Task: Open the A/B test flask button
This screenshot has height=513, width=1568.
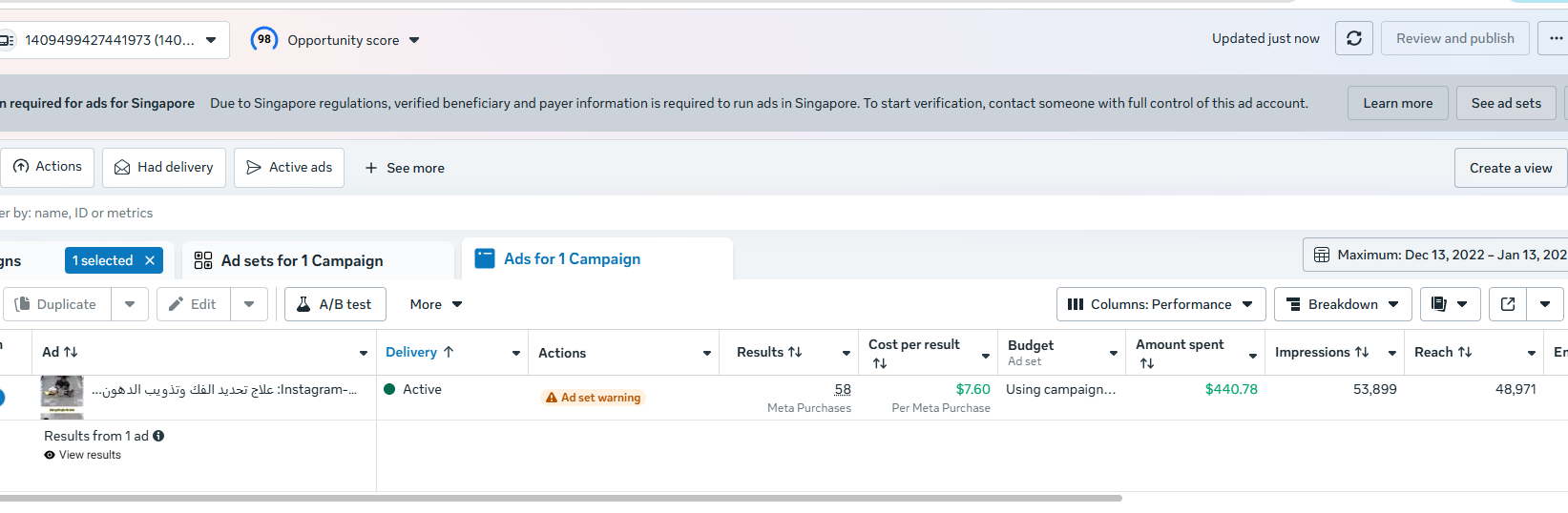Action: tap(334, 304)
